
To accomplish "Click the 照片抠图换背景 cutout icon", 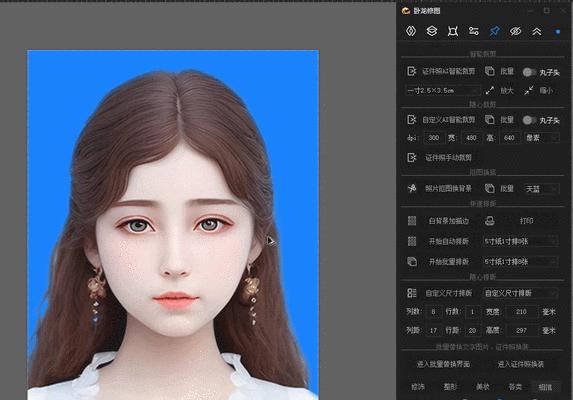I will click(x=412, y=188).
